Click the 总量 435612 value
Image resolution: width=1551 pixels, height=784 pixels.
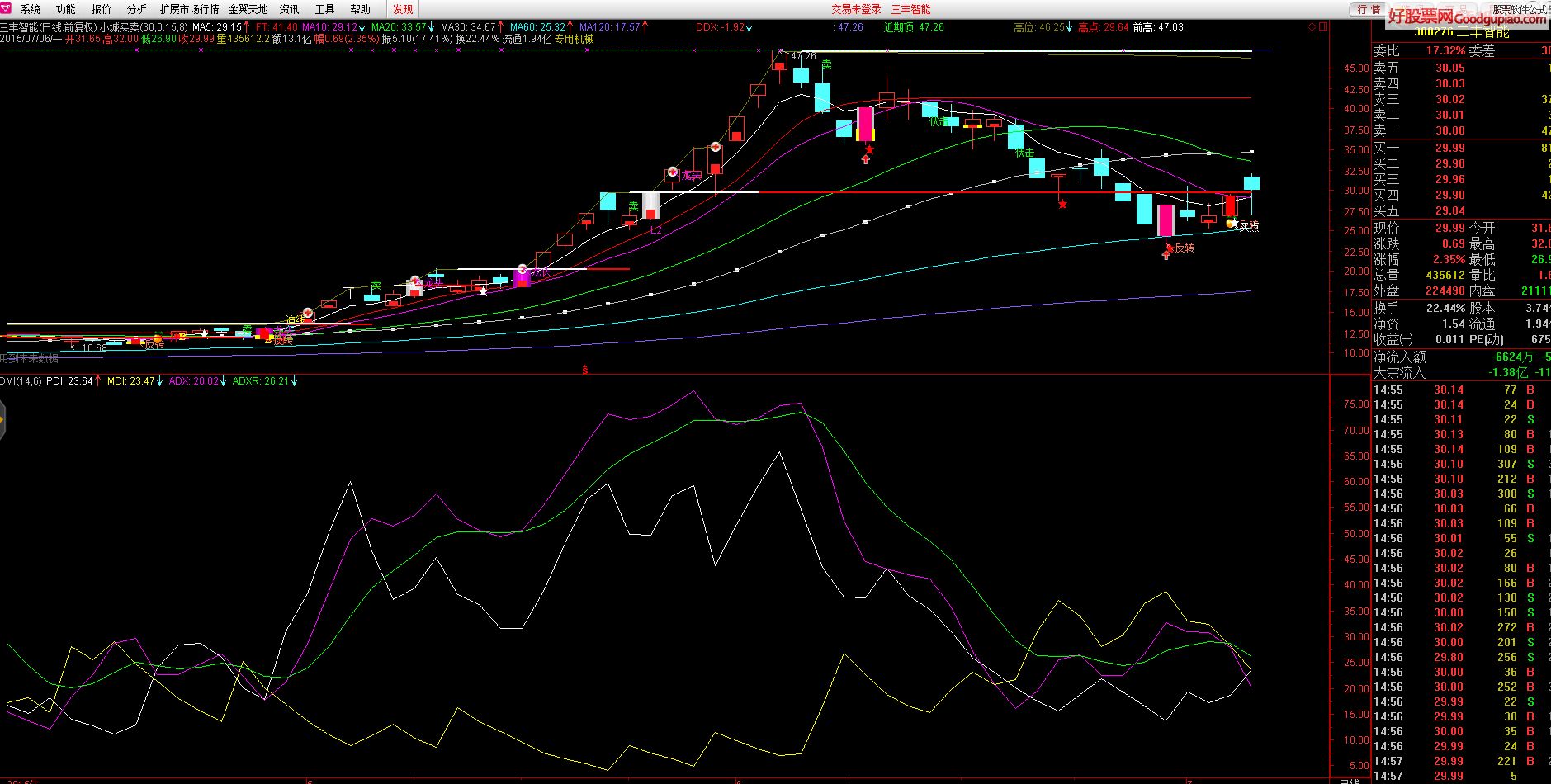tap(1445, 275)
